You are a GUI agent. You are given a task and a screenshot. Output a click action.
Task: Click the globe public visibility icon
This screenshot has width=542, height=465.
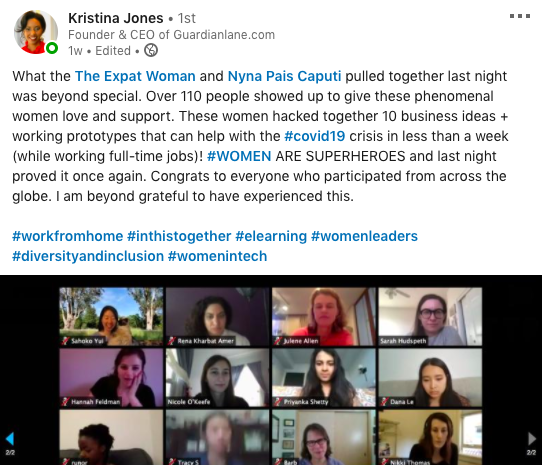[151, 50]
